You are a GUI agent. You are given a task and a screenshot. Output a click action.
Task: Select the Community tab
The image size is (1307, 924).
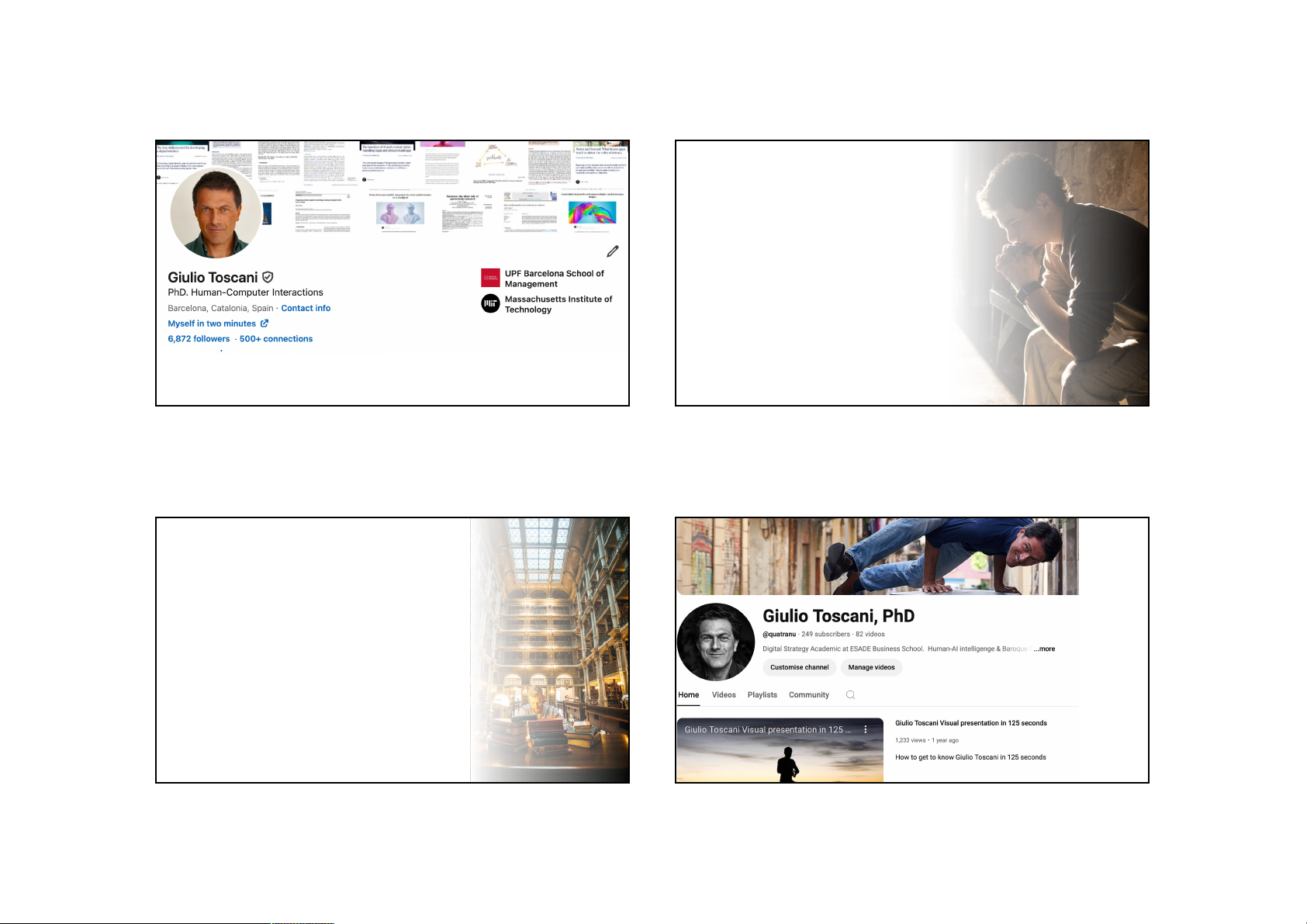coord(808,695)
